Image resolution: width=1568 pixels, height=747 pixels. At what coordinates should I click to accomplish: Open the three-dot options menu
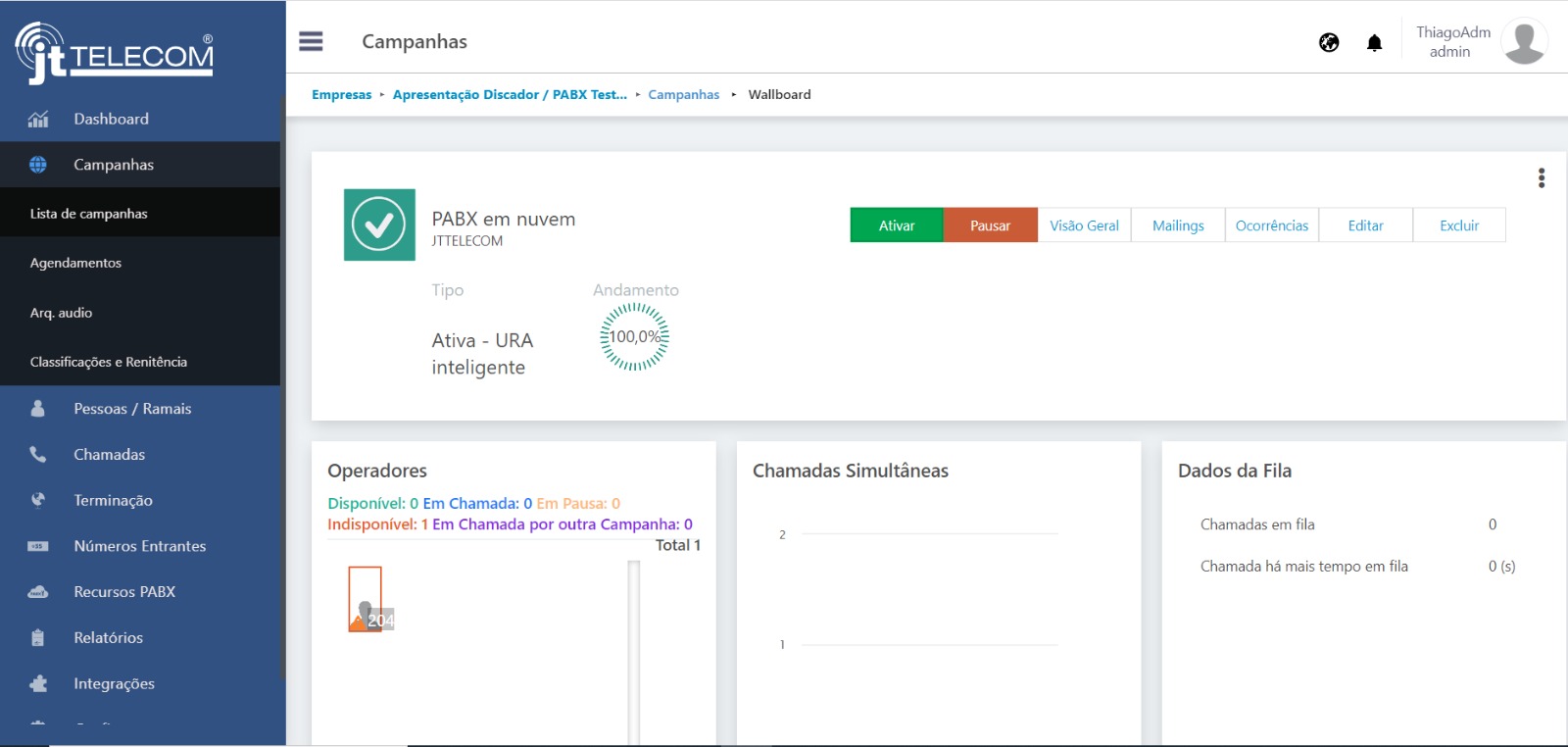tap(1542, 177)
